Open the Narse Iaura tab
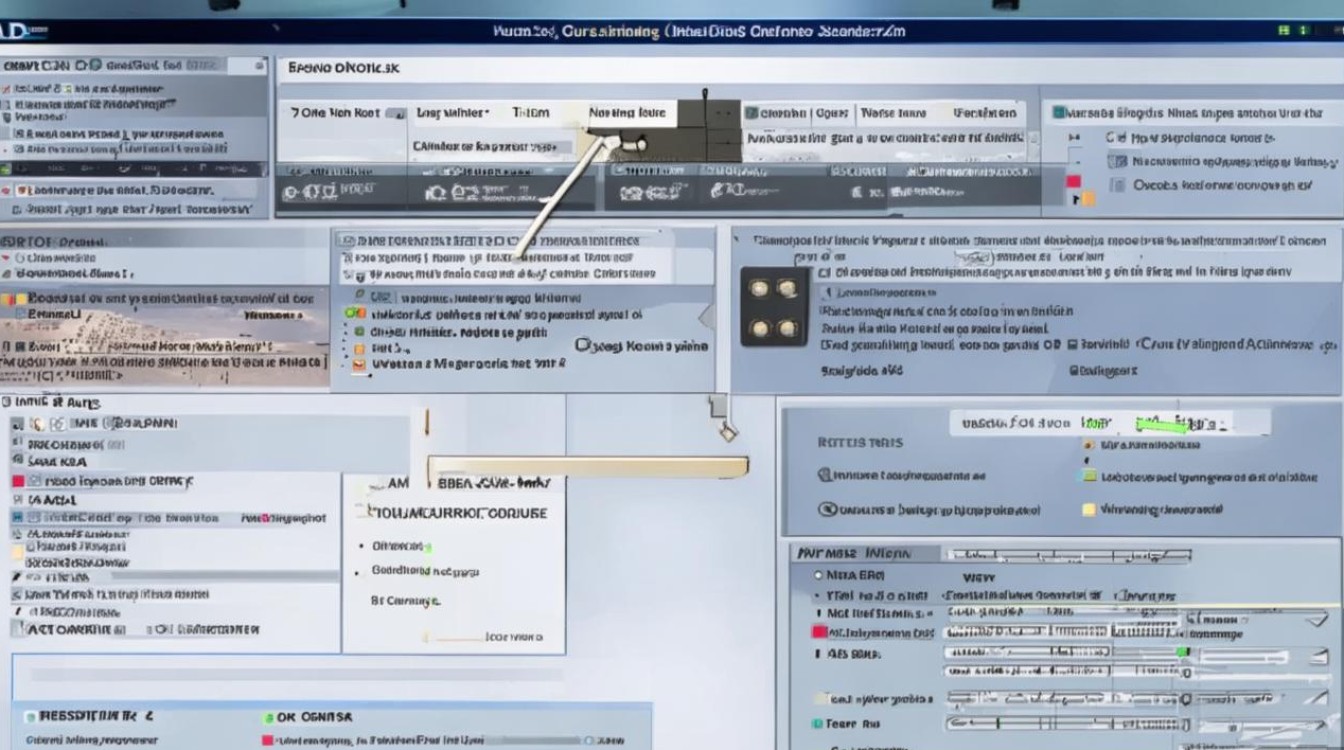Image resolution: width=1344 pixels, height=750 pixels. pyautogui.click(x=893, y=113)
